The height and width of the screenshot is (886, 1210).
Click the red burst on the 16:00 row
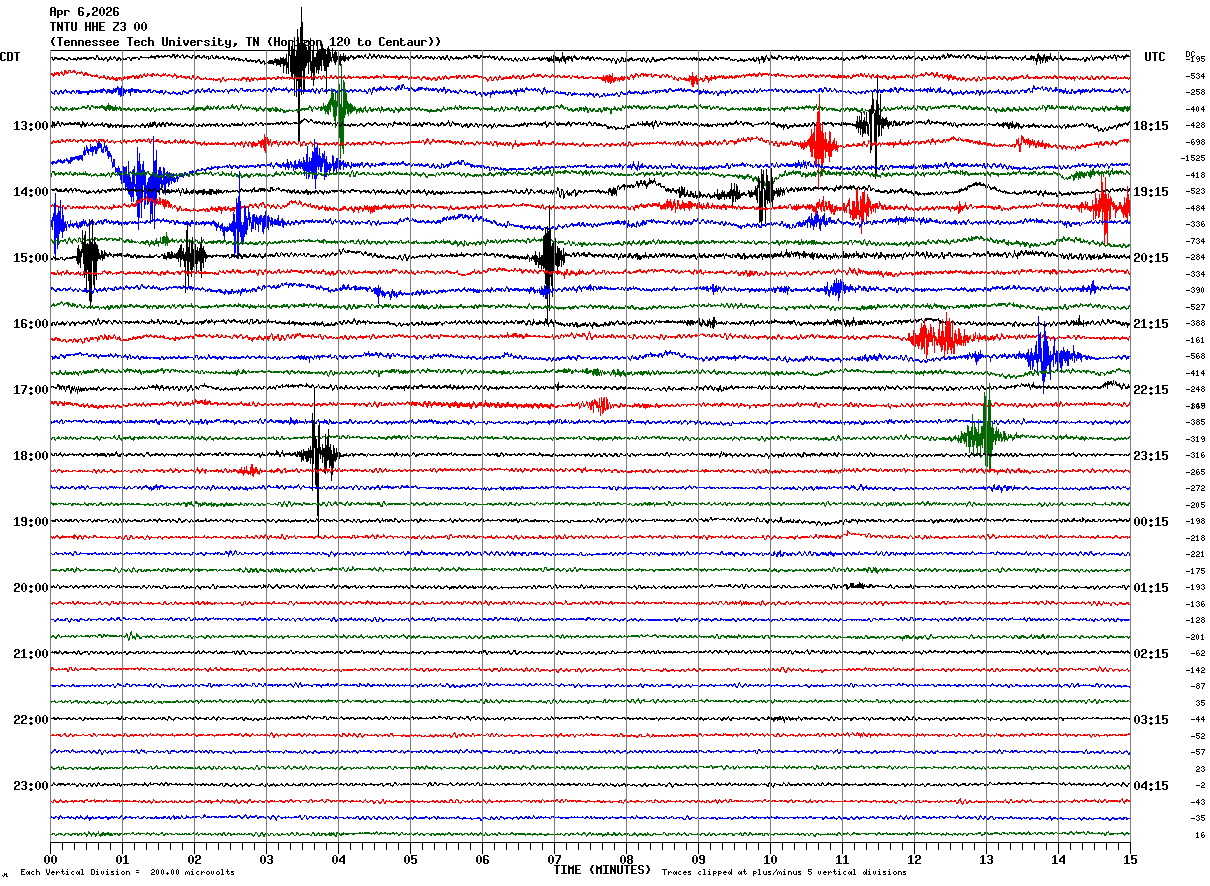[940, 338]
